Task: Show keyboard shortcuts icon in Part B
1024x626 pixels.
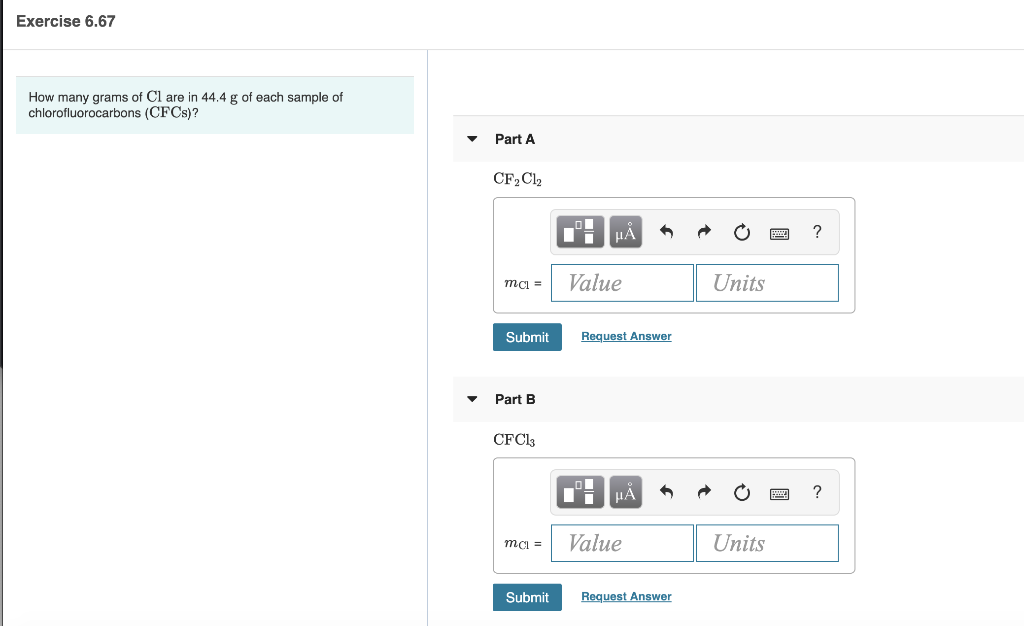Action: (779, 493)
